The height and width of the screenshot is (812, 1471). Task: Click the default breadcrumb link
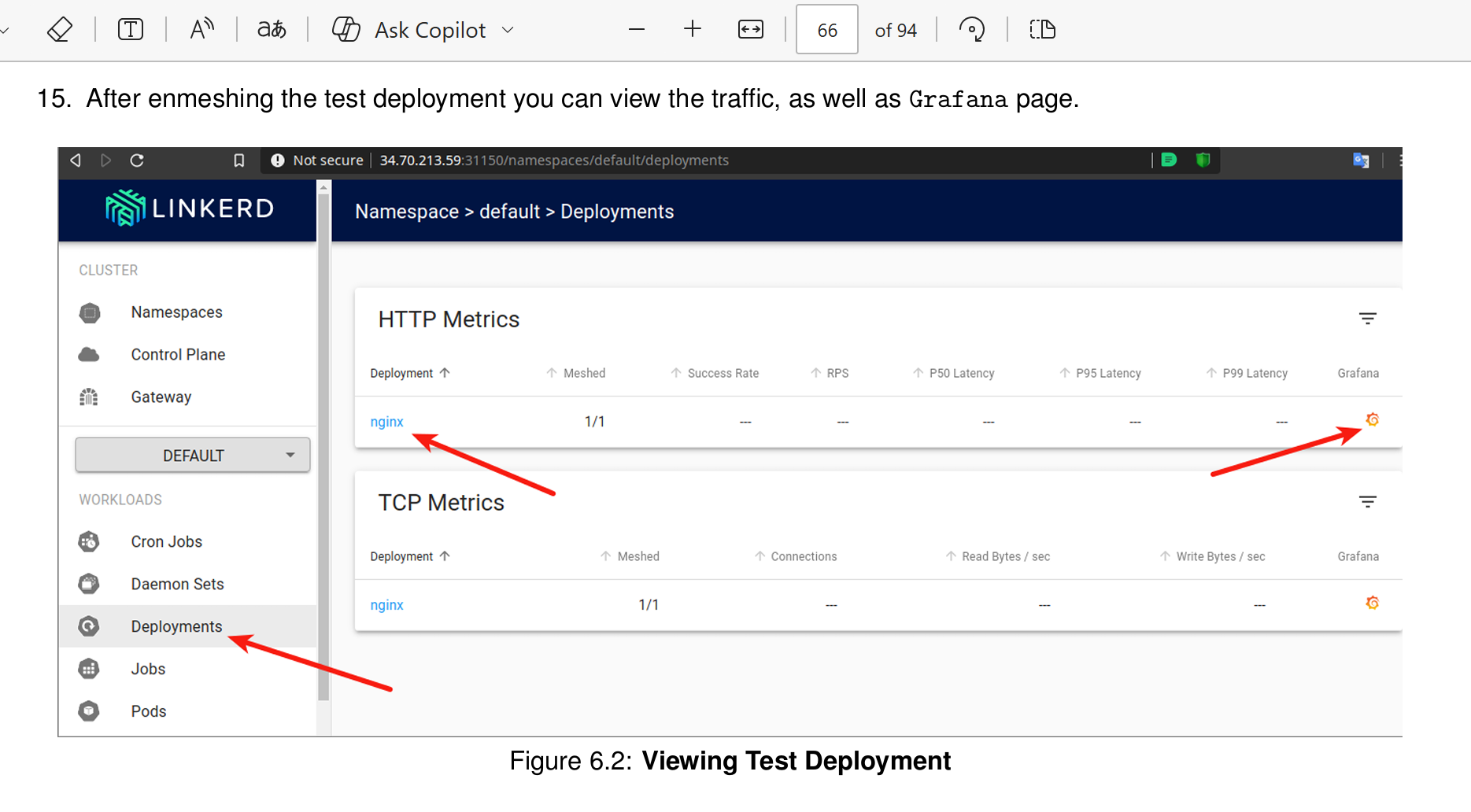tap(510, 212)
